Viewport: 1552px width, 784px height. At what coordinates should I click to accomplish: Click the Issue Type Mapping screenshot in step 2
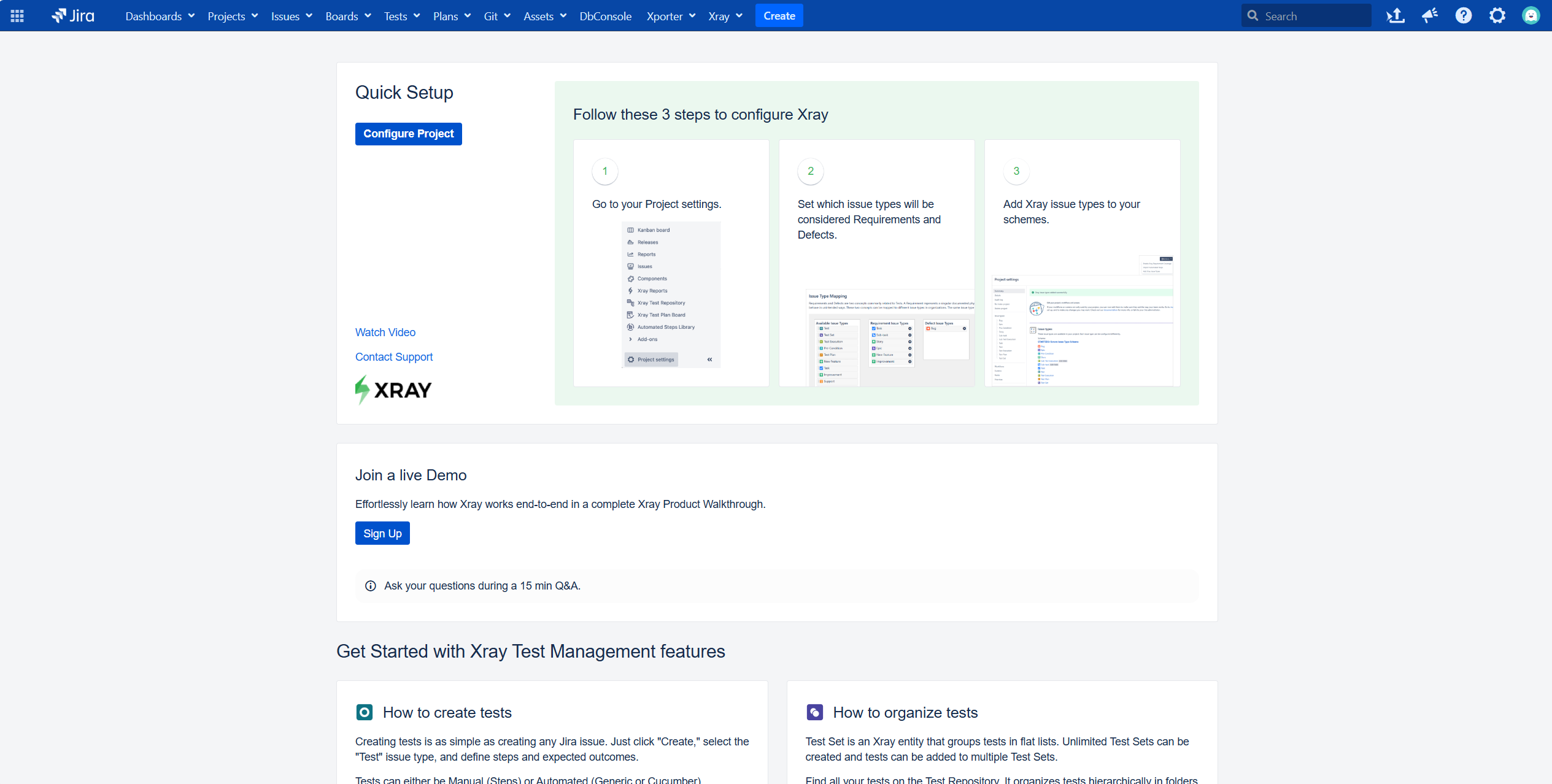pyautogui.click(x=890, y=337)
